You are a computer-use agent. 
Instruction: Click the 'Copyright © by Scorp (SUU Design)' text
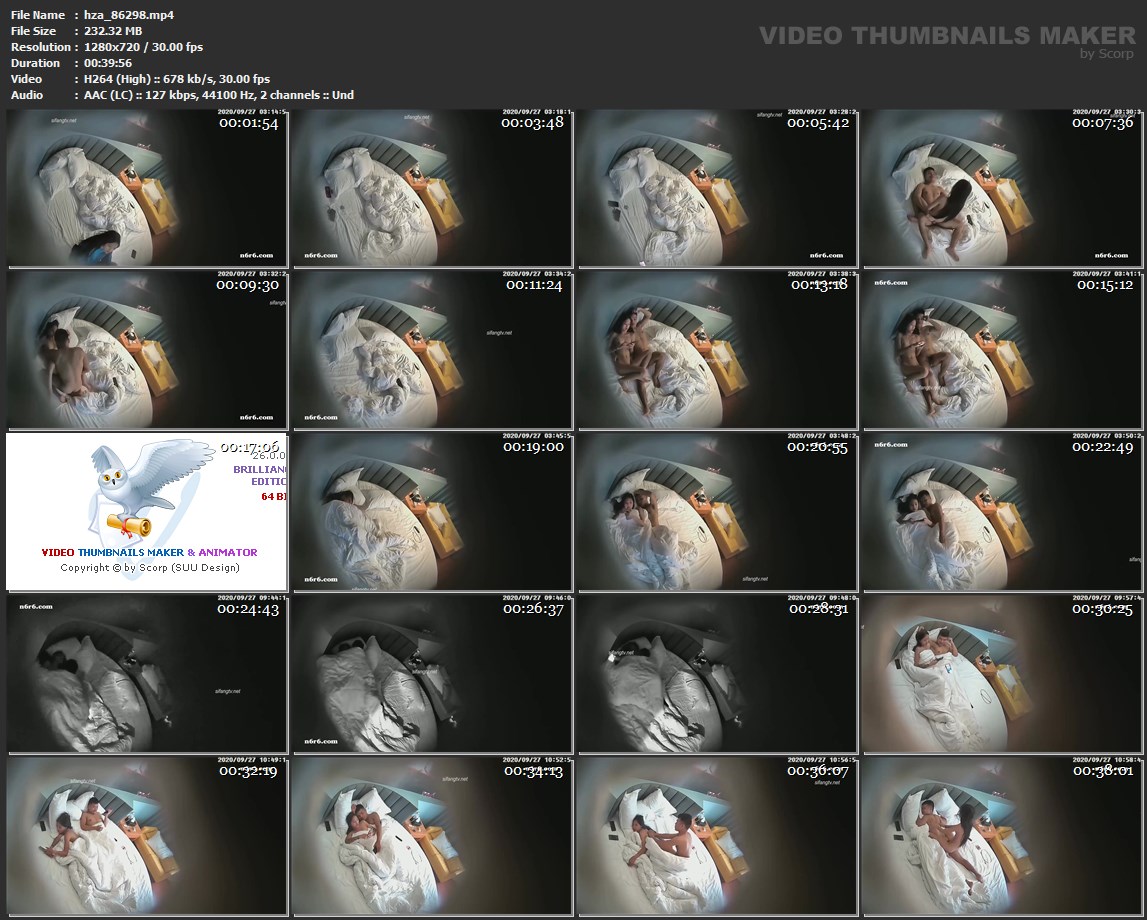point(150,568)
